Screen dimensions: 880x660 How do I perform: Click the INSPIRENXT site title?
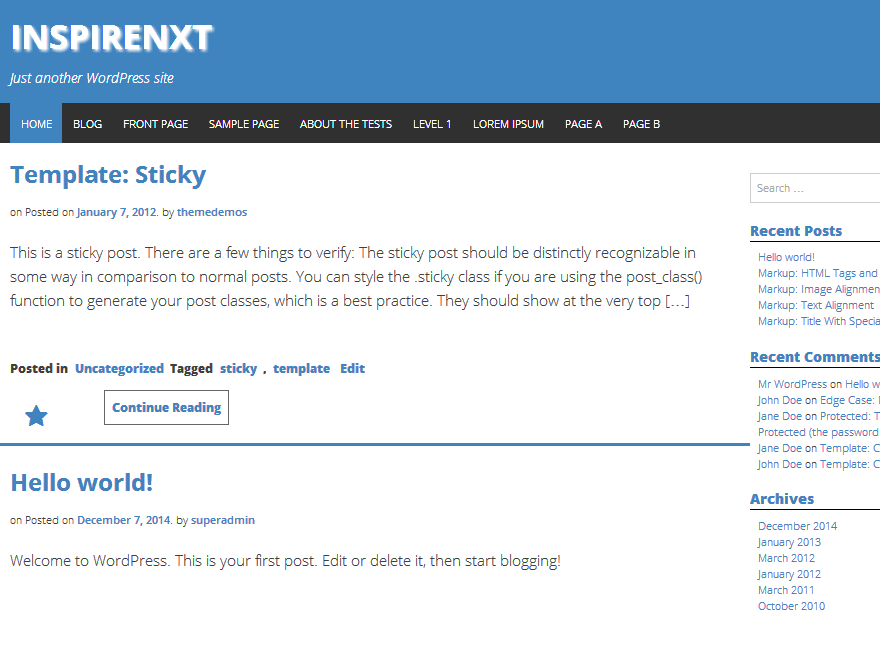click(111, 38)
